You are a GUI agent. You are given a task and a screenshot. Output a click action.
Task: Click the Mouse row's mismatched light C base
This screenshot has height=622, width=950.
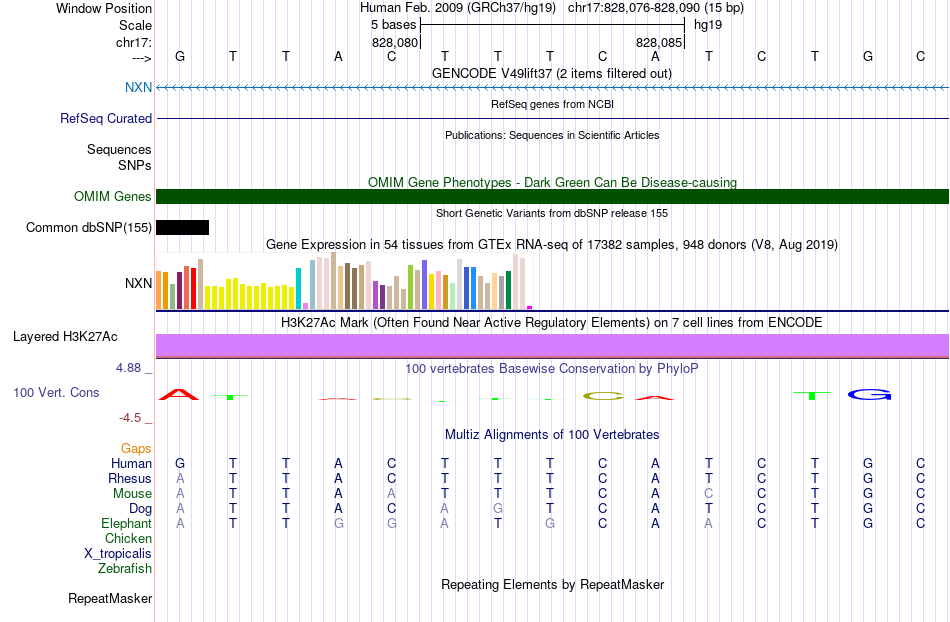tap(708, 494)
